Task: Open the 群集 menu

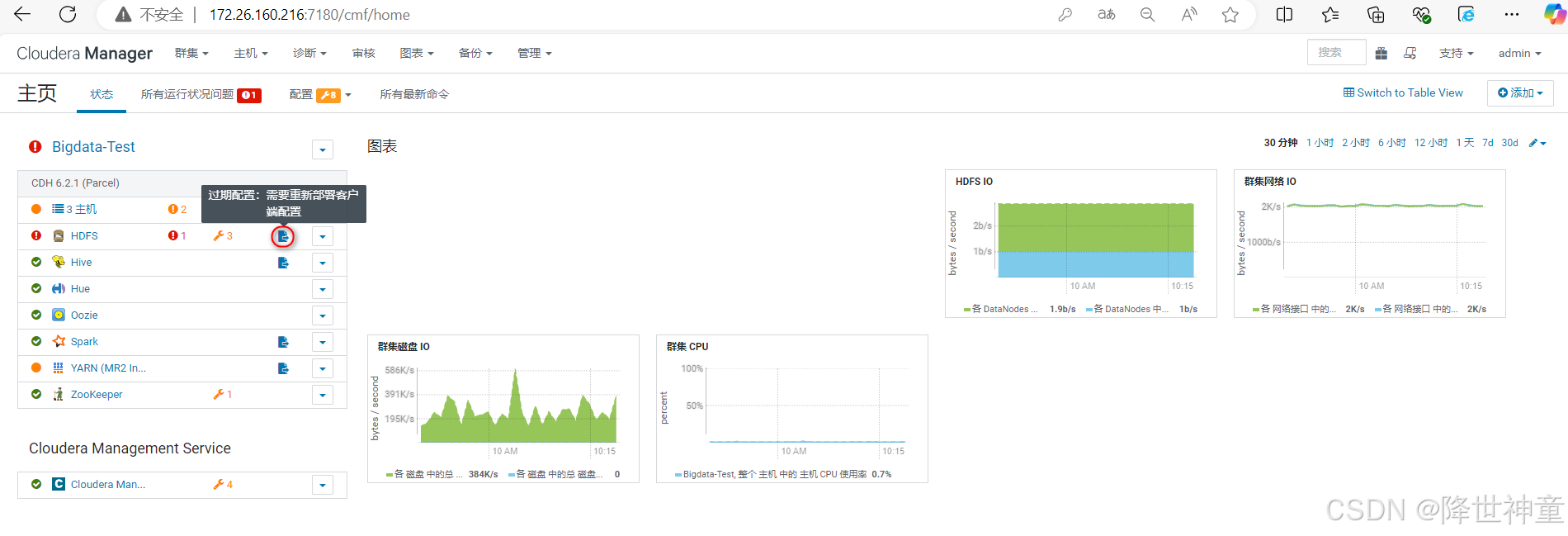Action: pos(191,53)
